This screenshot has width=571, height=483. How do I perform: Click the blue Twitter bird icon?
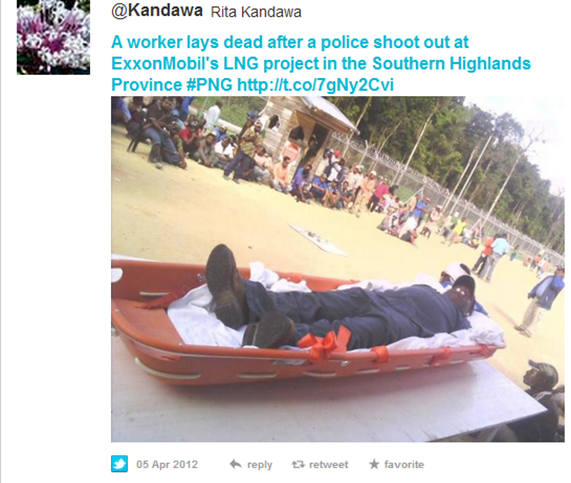[x=119, y=464]
